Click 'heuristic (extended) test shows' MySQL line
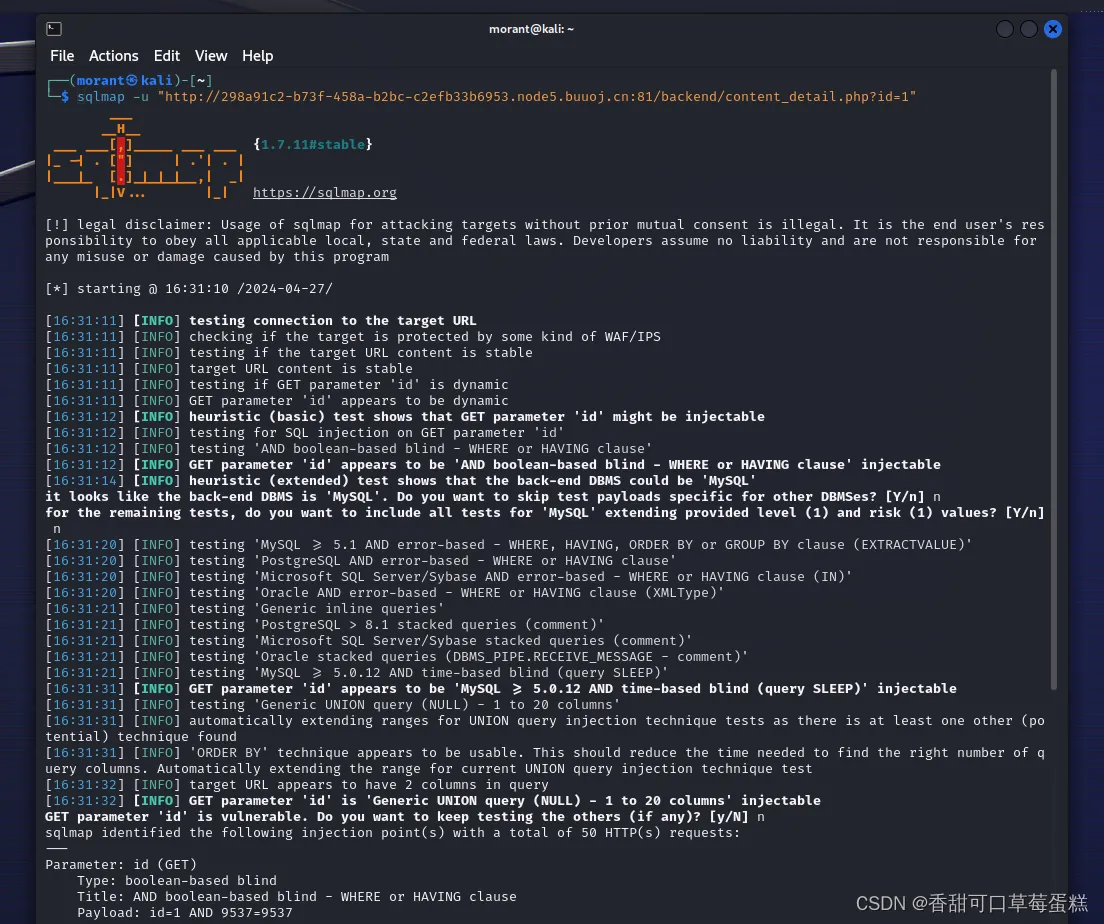Viewport: 1104px width, 924px height. point(401,480)
